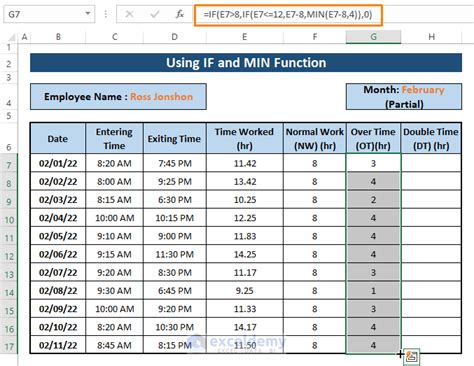The width and height of the screenshot is (474, 366).
Task: Select row 2 header
Action: click(x=9, y=63)
